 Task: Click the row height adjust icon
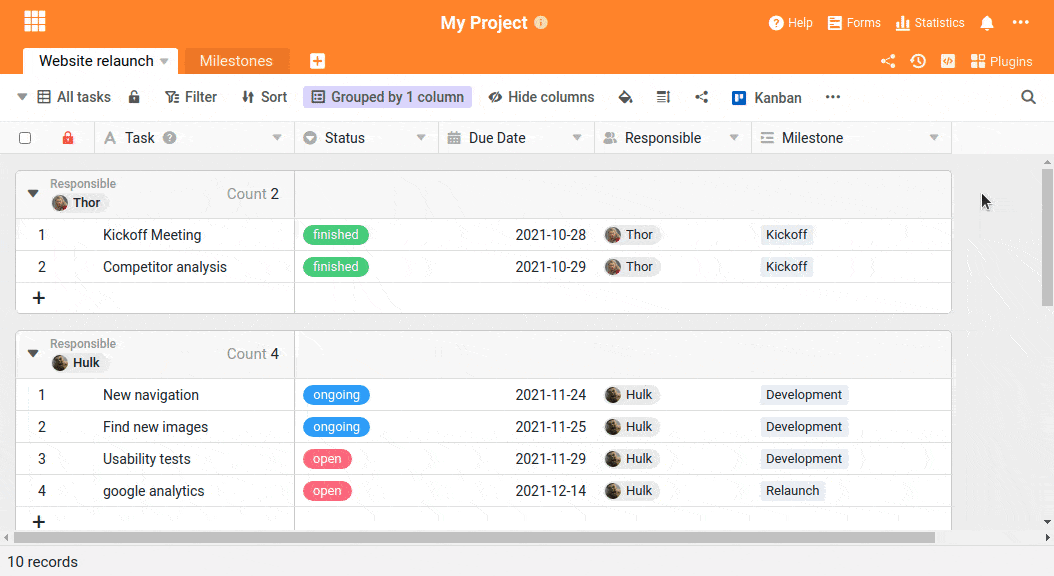[663, 97]
